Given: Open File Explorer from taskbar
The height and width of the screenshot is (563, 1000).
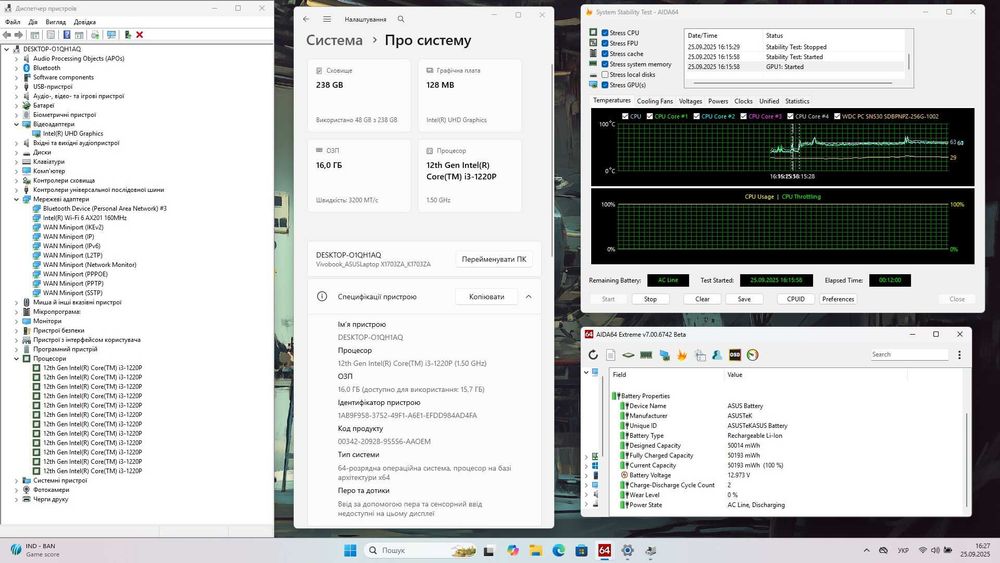Looking at the screenshot, I should click(536, 550).
